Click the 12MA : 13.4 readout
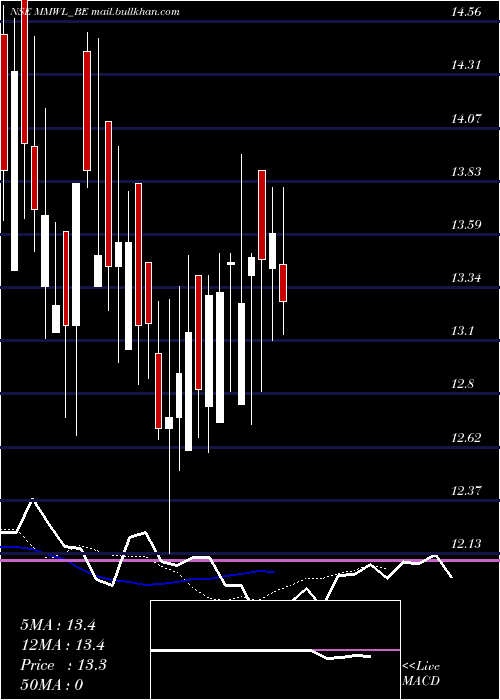Image resolution: width=500 pixels, height=700 pixels. 62,645
